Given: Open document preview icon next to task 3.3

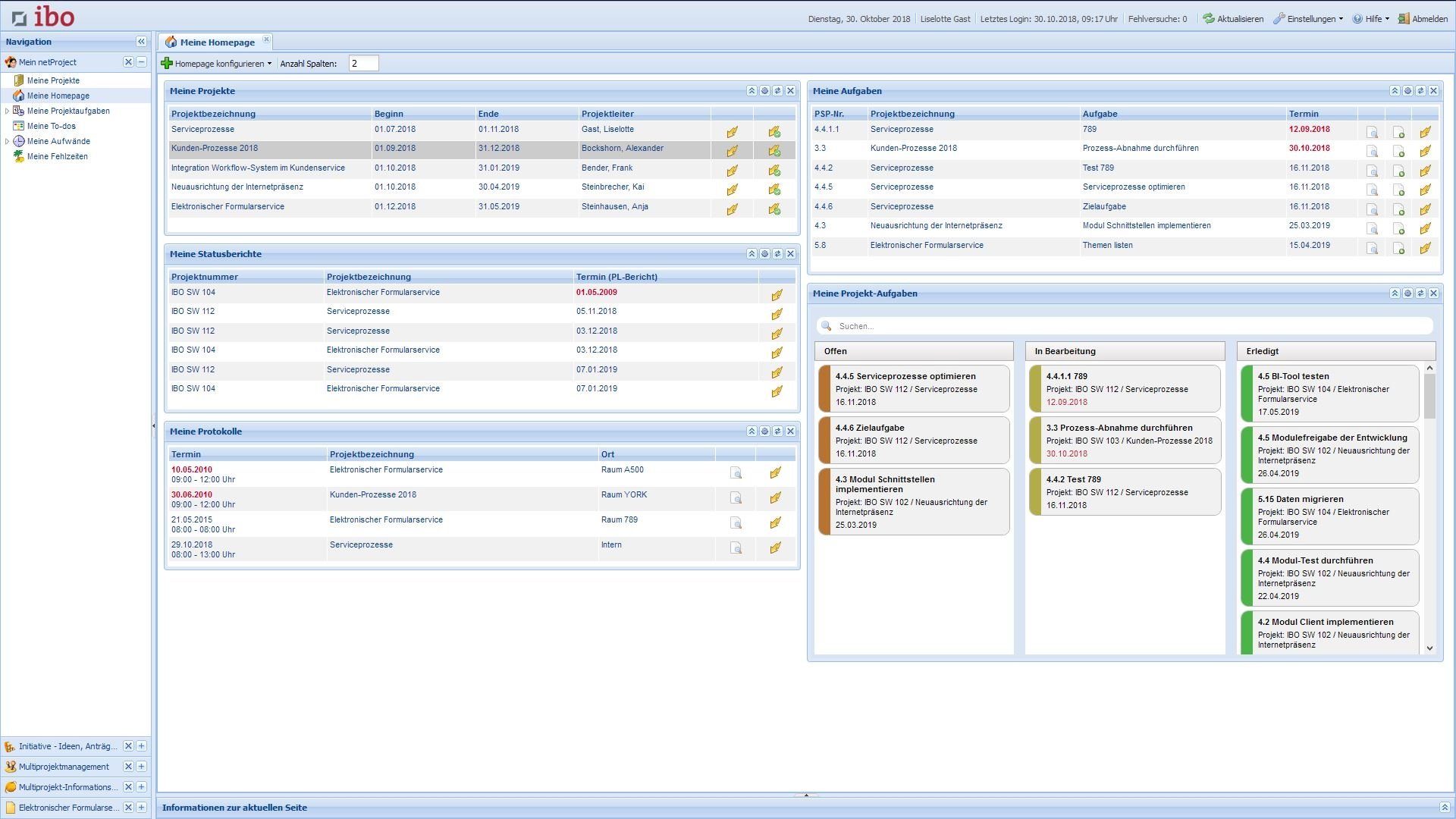Looking at the screenshot, I should click(1373, 150).
